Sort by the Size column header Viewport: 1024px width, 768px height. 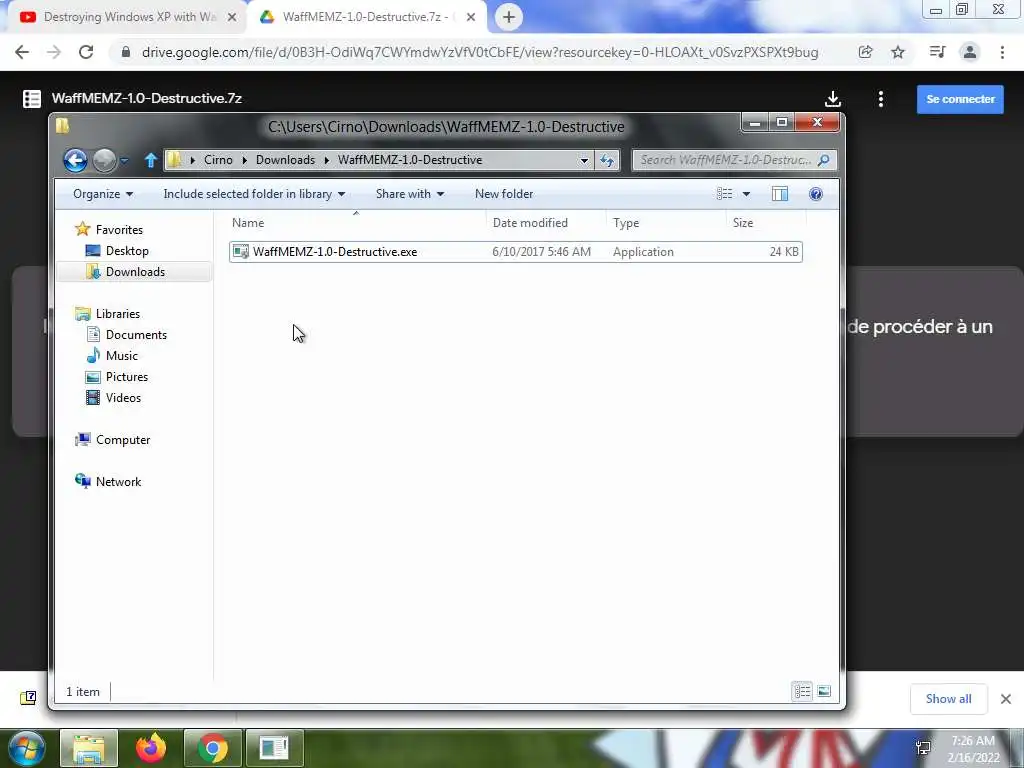(765, 223)
